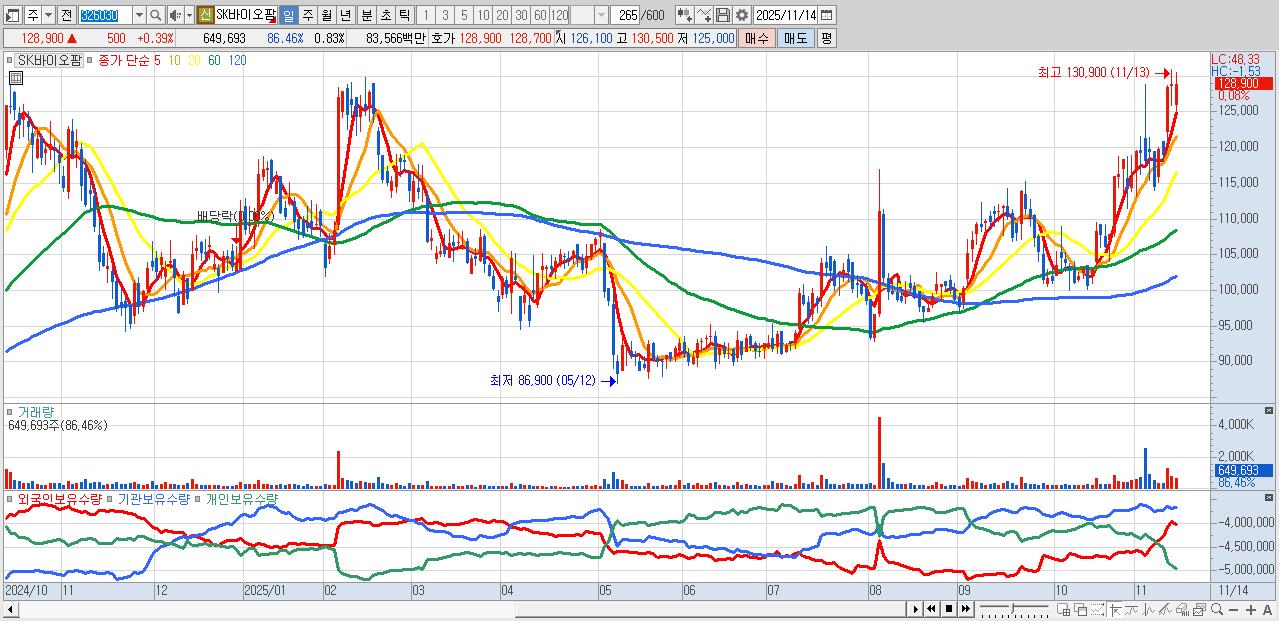Click the chart image capture icon
Image resolution: width=1279 pixels, height=621 pixels.
pos(1199,609)
